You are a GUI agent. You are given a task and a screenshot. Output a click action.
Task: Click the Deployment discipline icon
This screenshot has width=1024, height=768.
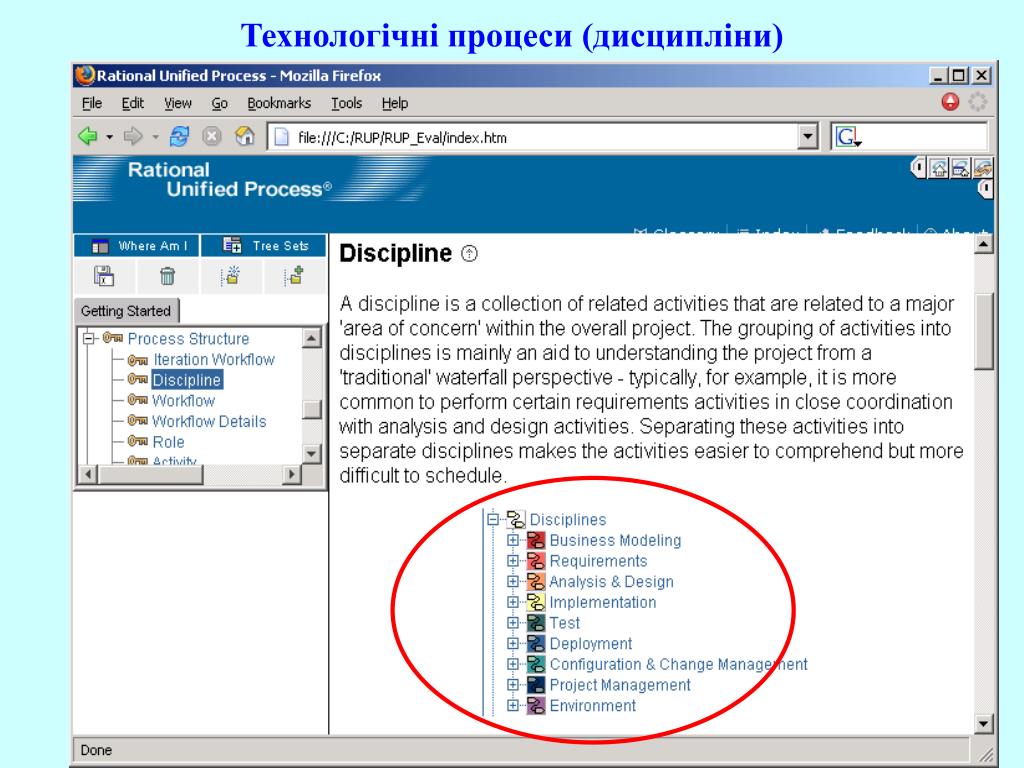coord(536,643)
